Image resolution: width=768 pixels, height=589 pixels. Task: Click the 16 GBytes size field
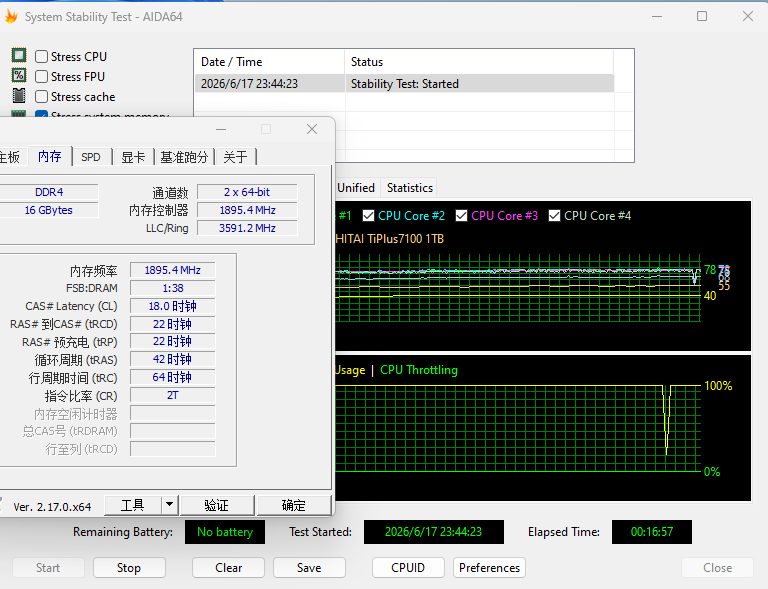point(49,210)
